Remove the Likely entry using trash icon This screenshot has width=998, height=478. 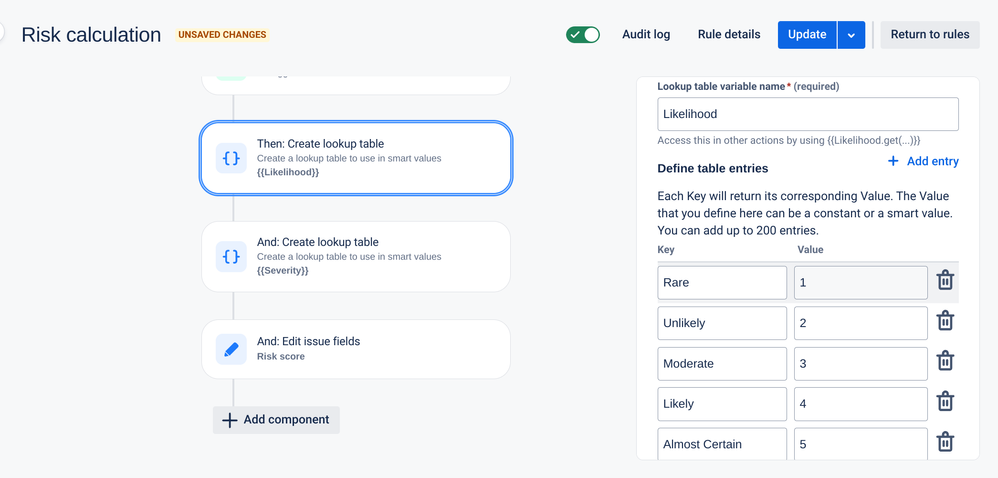point(945,402)
